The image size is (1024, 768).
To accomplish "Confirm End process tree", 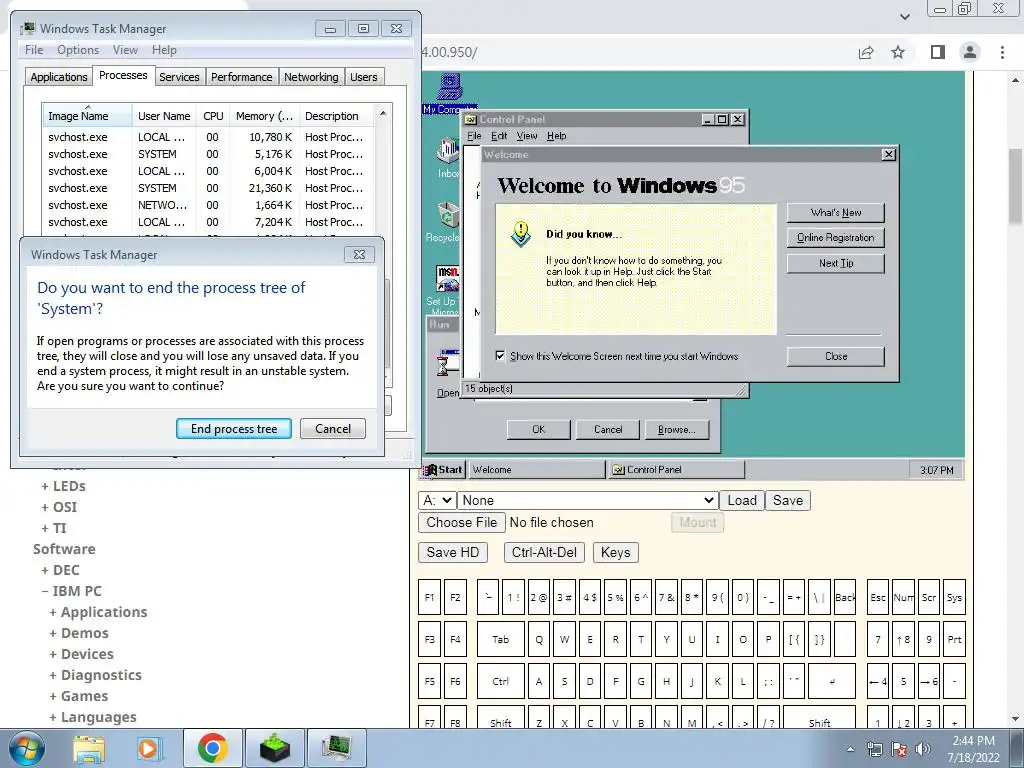I will coord(234,429).
